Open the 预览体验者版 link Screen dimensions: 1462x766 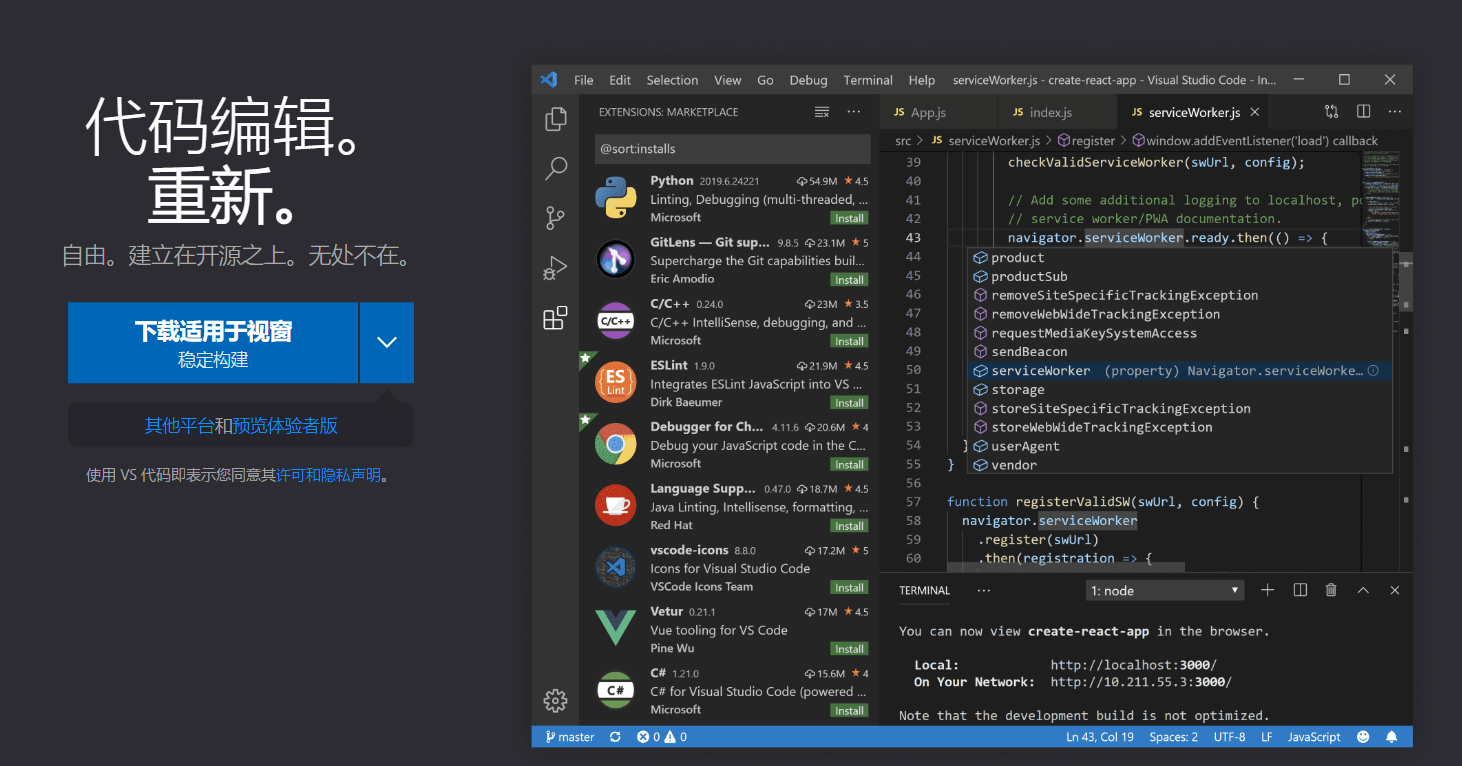click(x=285, y=425)
